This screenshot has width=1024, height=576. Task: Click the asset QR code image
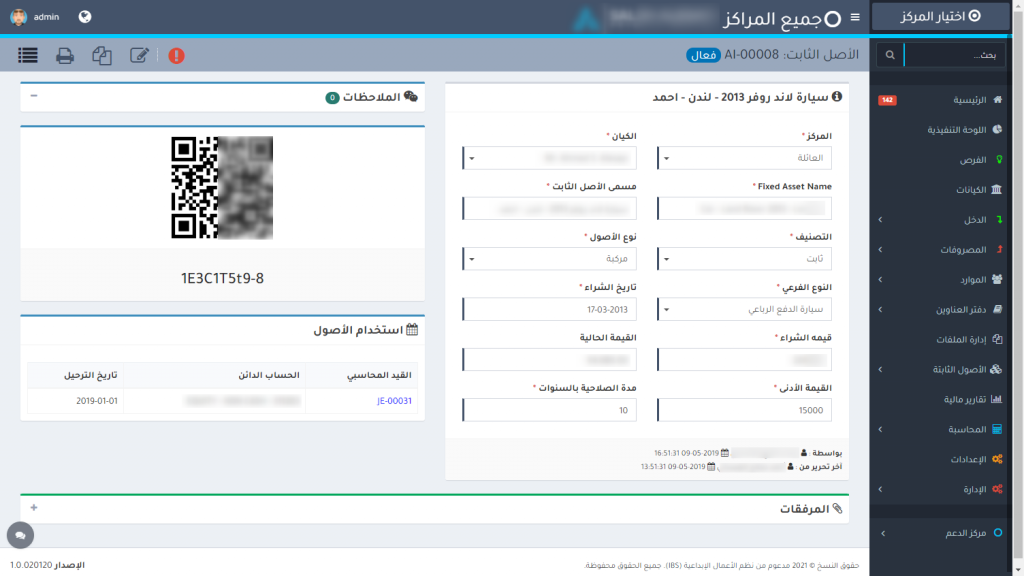tap(222, 187)
